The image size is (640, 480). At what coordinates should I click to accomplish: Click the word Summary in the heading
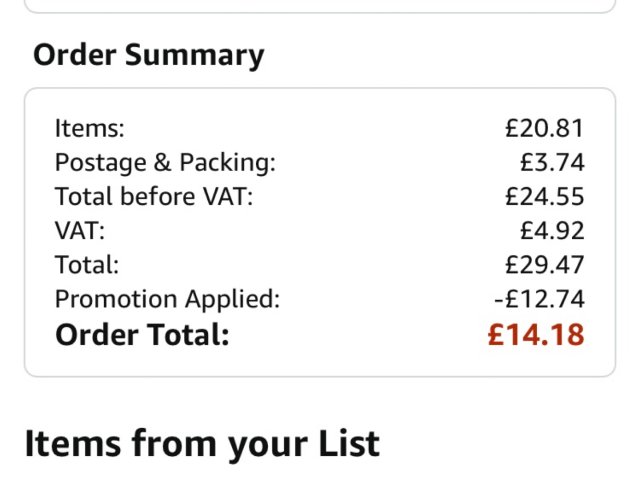click(x=194, y=55)
